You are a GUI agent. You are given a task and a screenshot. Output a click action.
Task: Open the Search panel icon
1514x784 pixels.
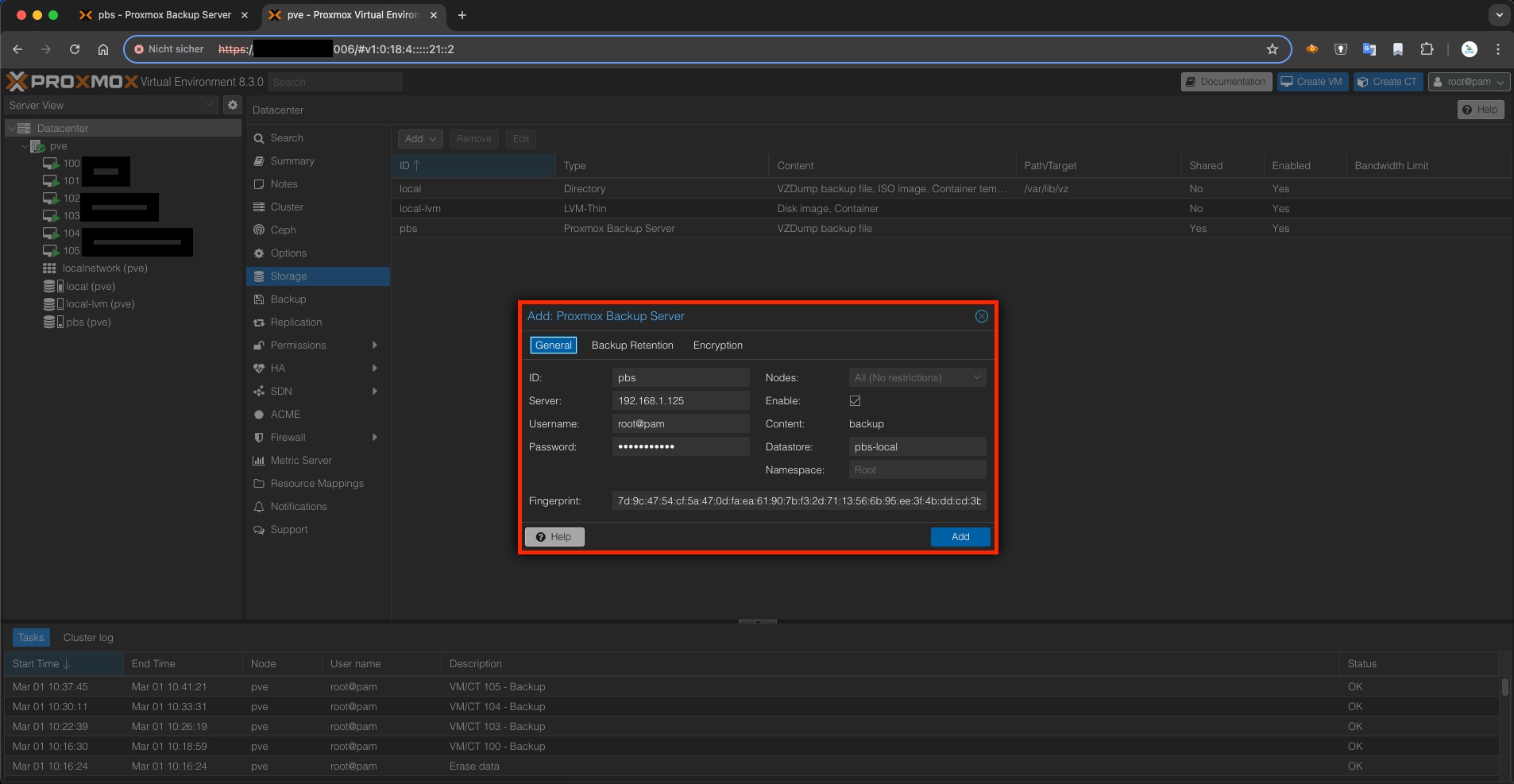coord(258,137)
